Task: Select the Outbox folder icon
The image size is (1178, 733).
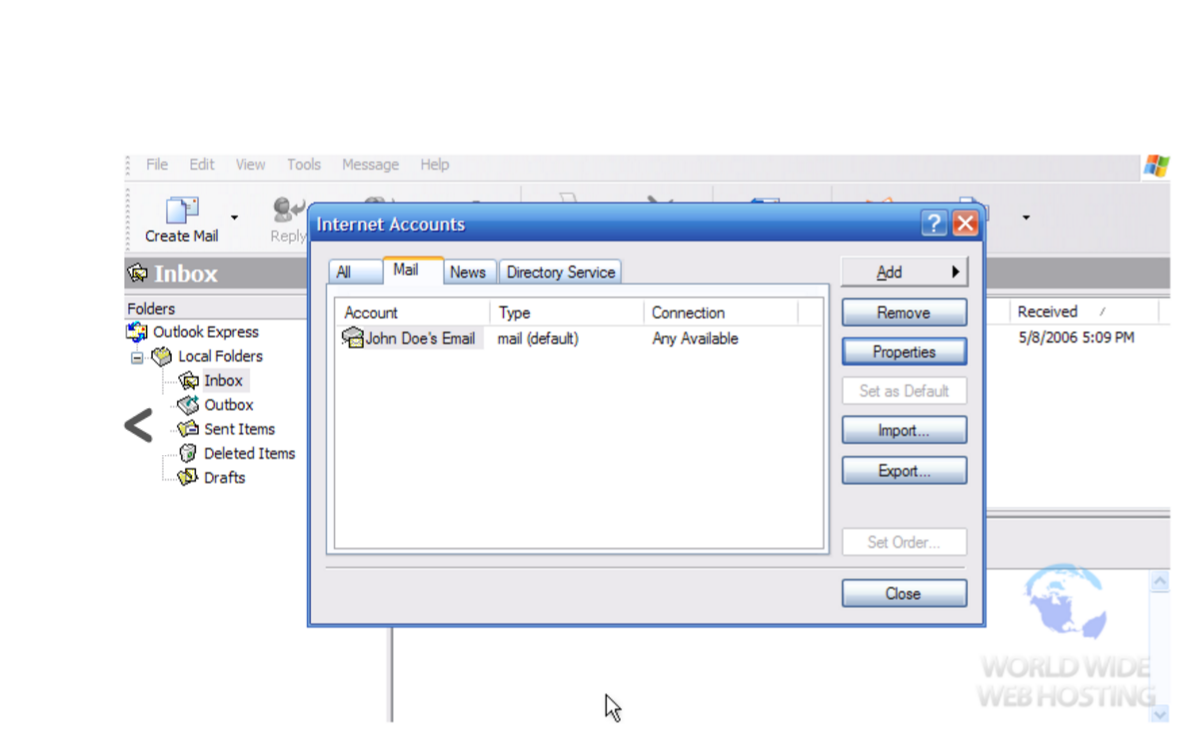Action: [x=188, y=405]
